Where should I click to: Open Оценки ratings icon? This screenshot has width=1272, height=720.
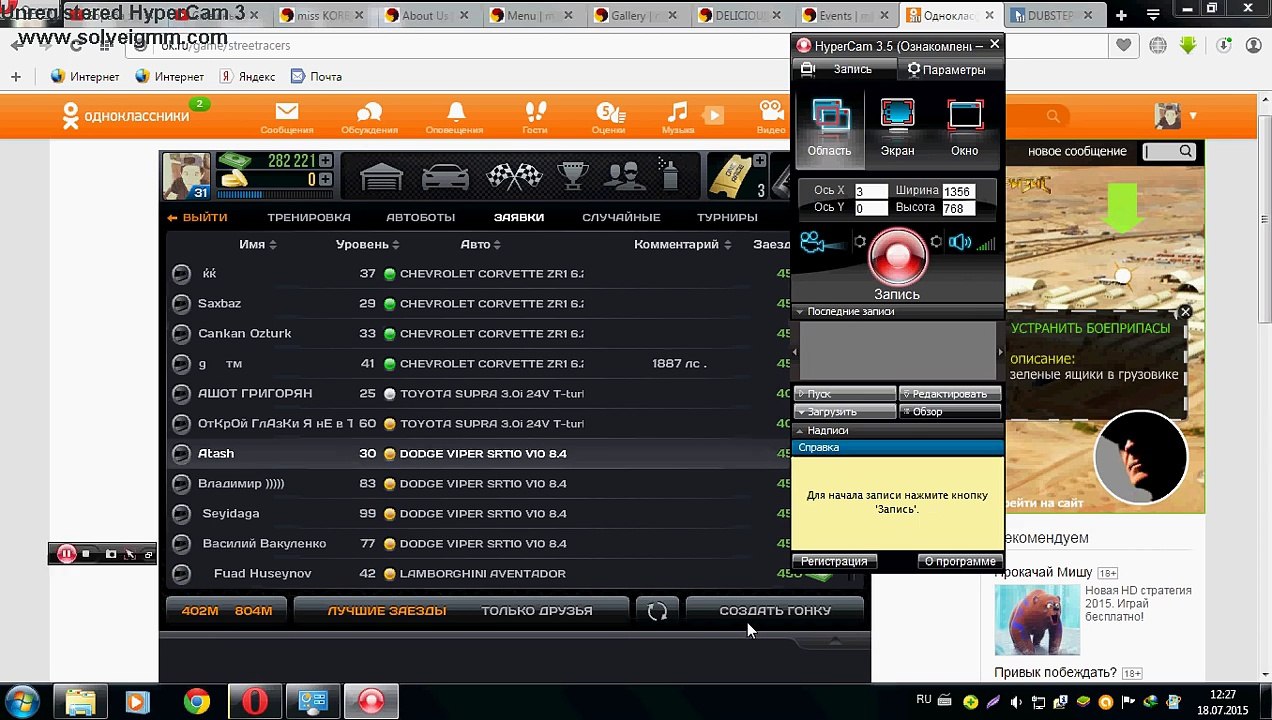(608, 117)
